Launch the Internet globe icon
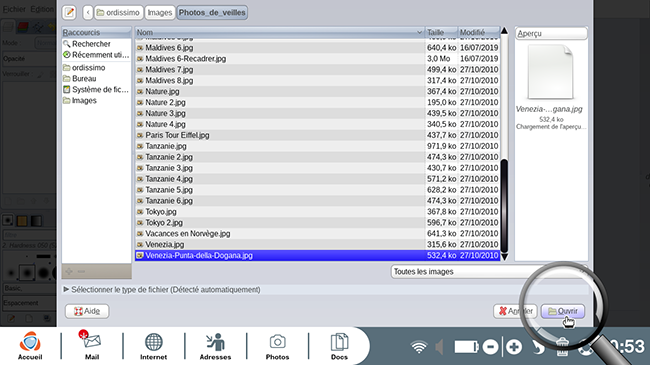The width and height of the screenshot is (650, 365). pyautogui.click(x=153, y=346)
